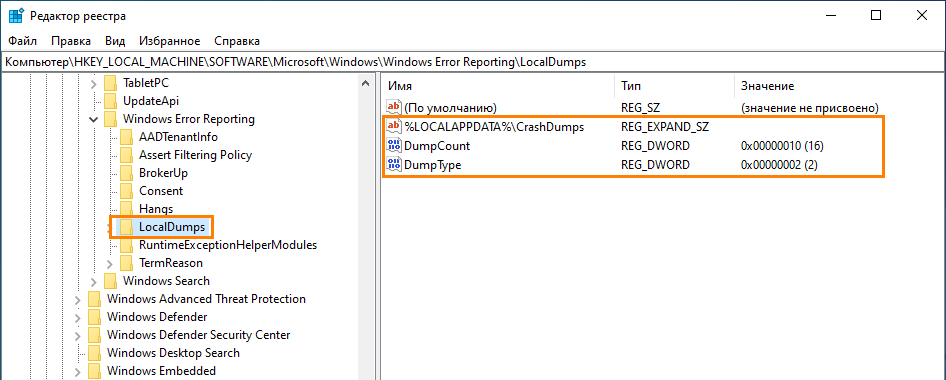Click the tree pane scroll up arrow

[366, 83]
